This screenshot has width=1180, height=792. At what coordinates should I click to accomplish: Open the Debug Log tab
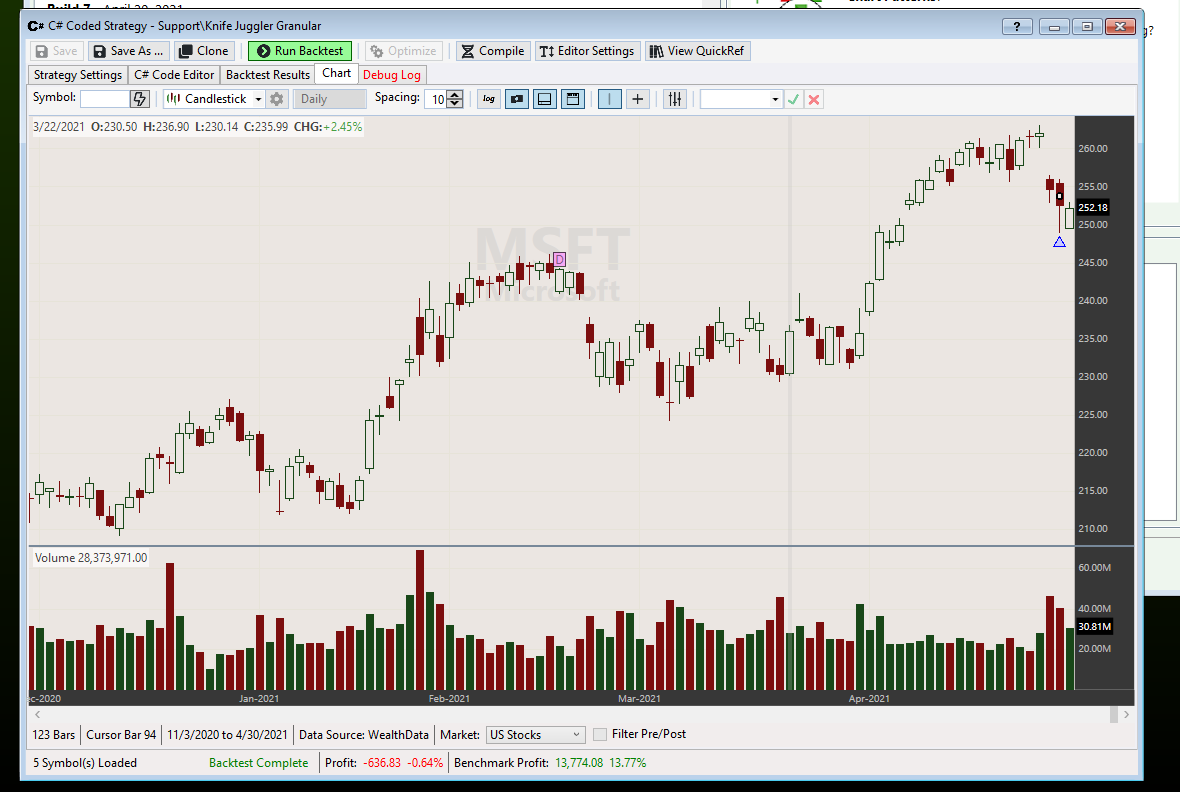pos(392,74)
